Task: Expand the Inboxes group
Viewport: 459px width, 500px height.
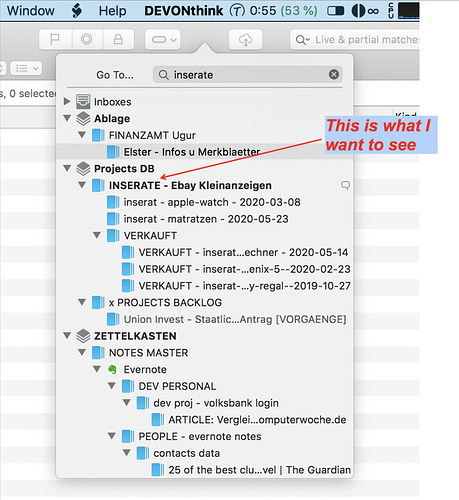Action: pos(67,101)
